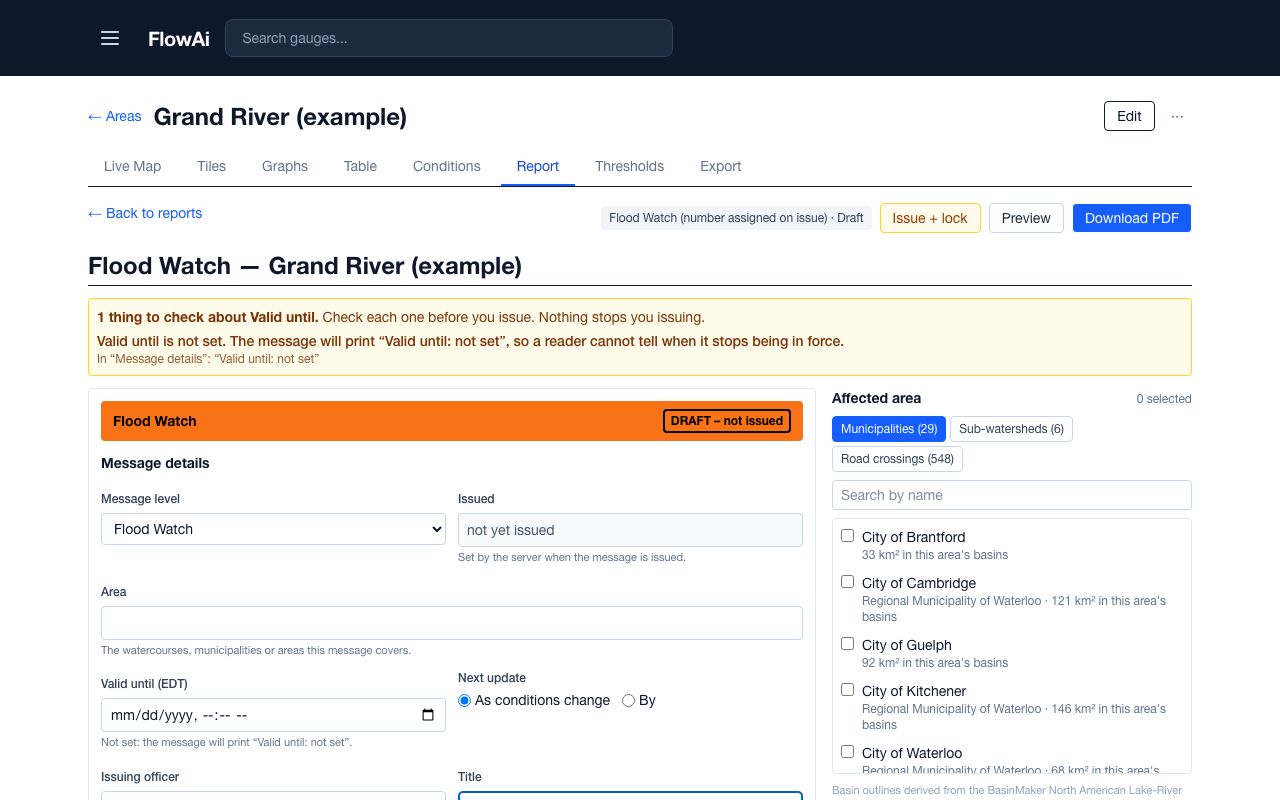Follow the Back to reports link
The width and height of the screenshot is (1280, 800).
(x=145, y=213)
